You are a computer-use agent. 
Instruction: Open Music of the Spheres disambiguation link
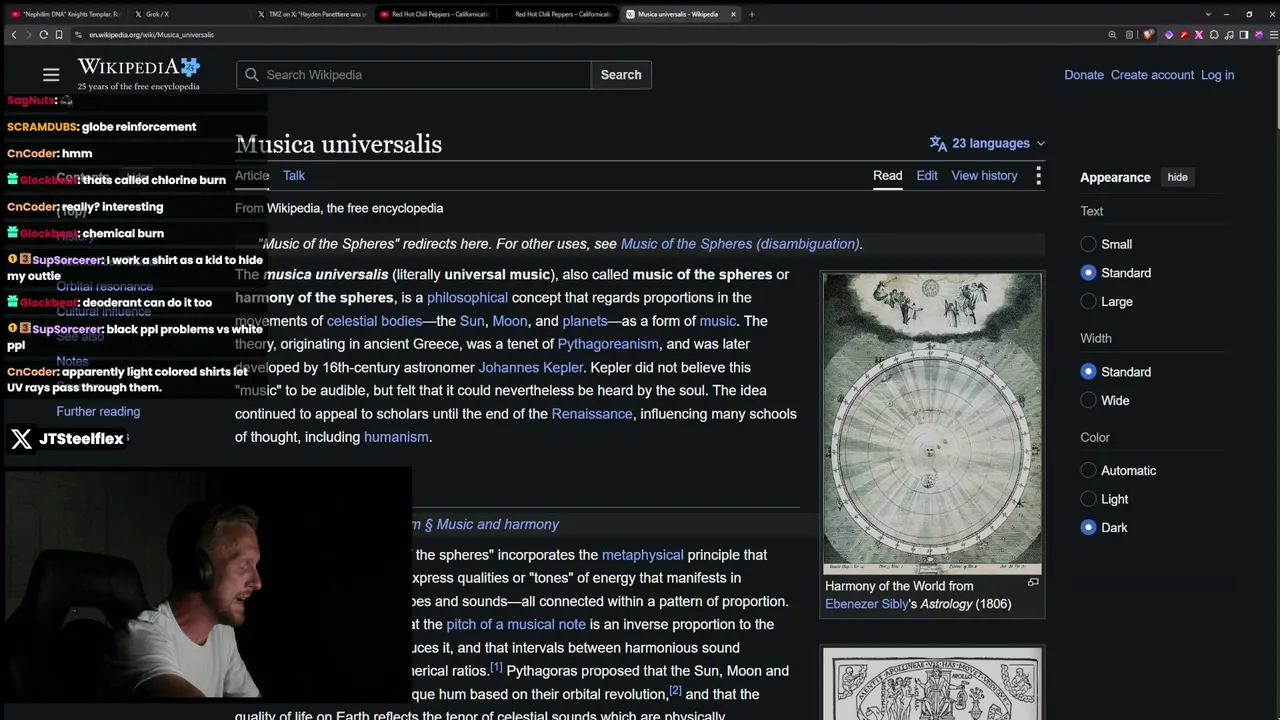740,244
